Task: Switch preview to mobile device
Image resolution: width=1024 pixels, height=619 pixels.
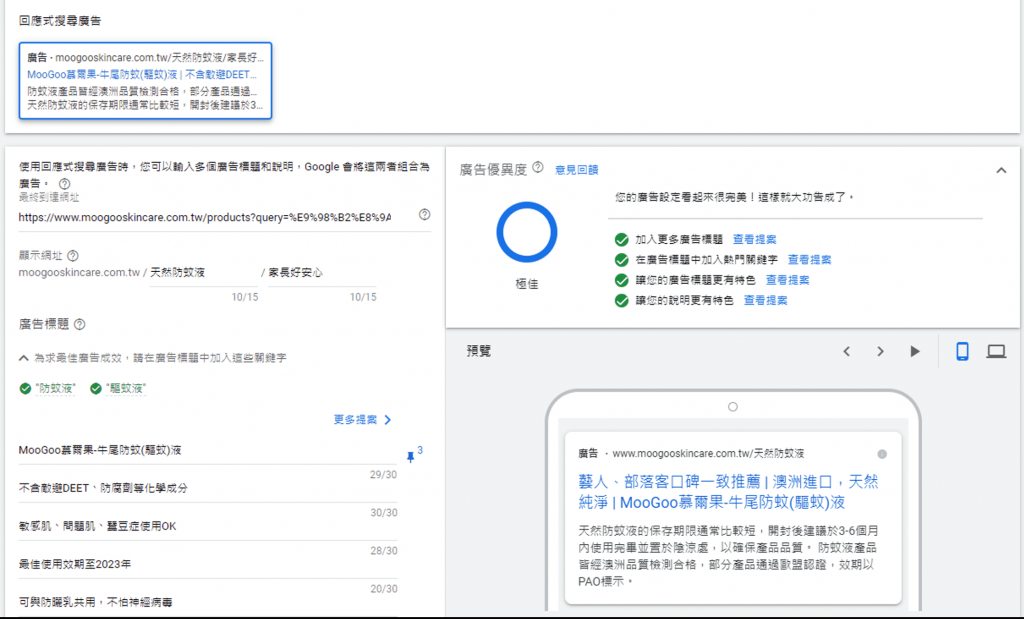Action: pos(962,351)
